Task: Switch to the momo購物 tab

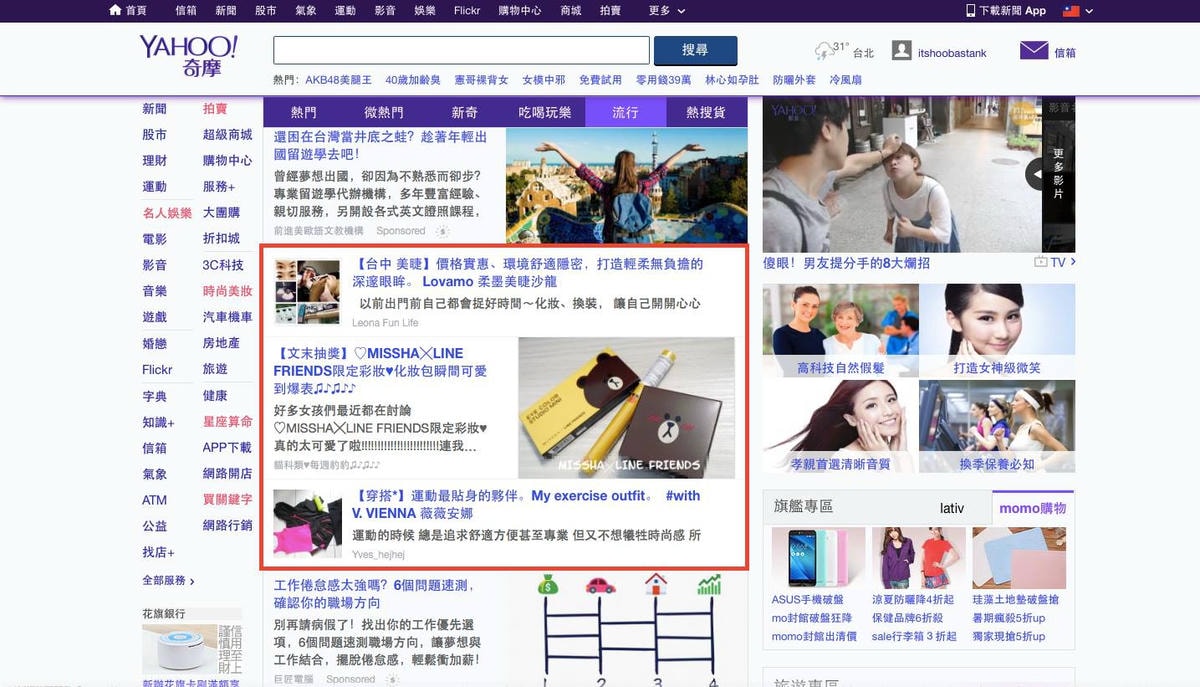Action: click(1032, 508)
